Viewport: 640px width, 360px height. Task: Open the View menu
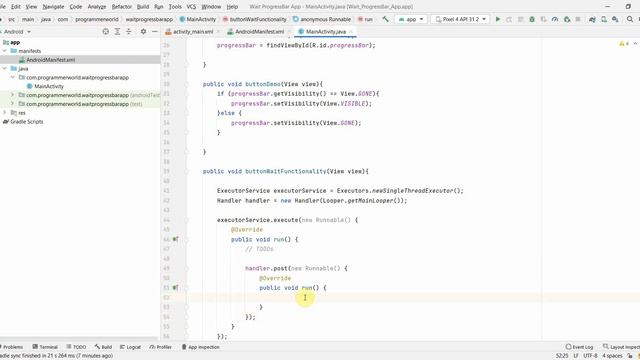pyautogui.click(x=31, y=7)
